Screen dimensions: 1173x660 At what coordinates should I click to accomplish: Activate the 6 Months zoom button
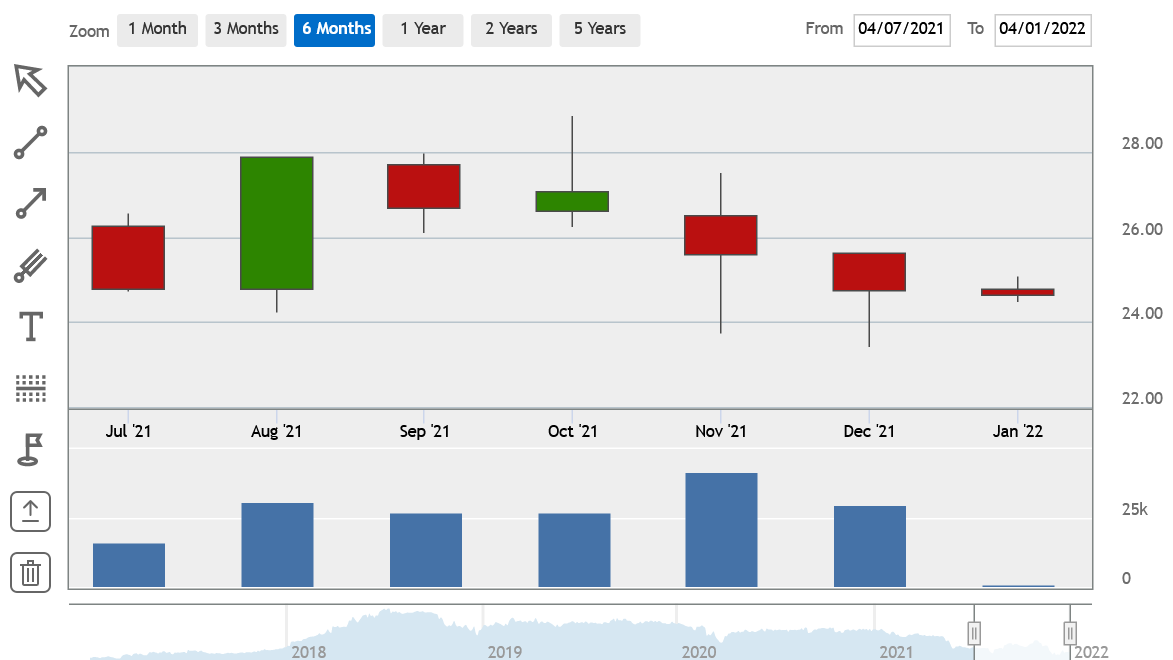pyautogui.click(x=334, y=29)
